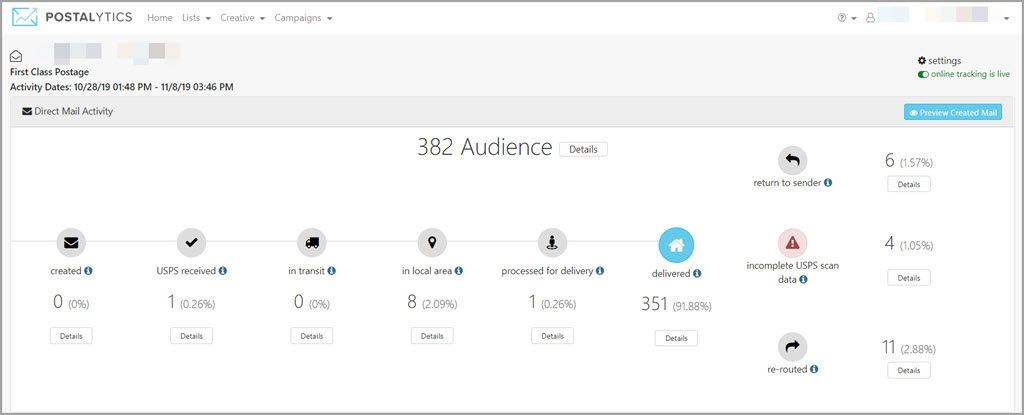Viewport: 1024px width, 415px height.
Task: Click the incomplete USPS scan warning icon
Action: pyautogui.click(x=792, y=244)
